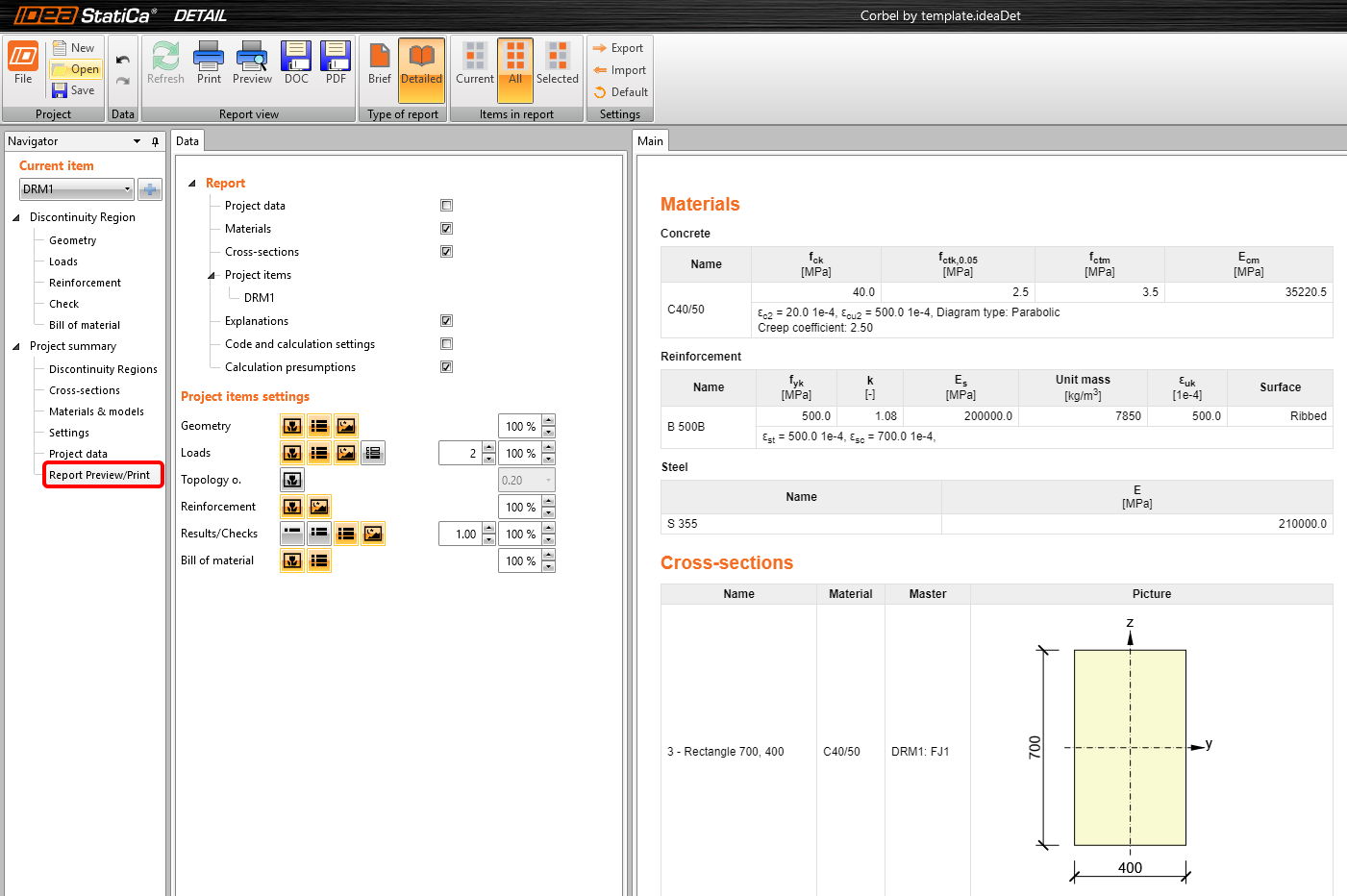Uncheck the Materials checkbox
The width and height of the screenshot is (1347, 896).
point(446,229)
